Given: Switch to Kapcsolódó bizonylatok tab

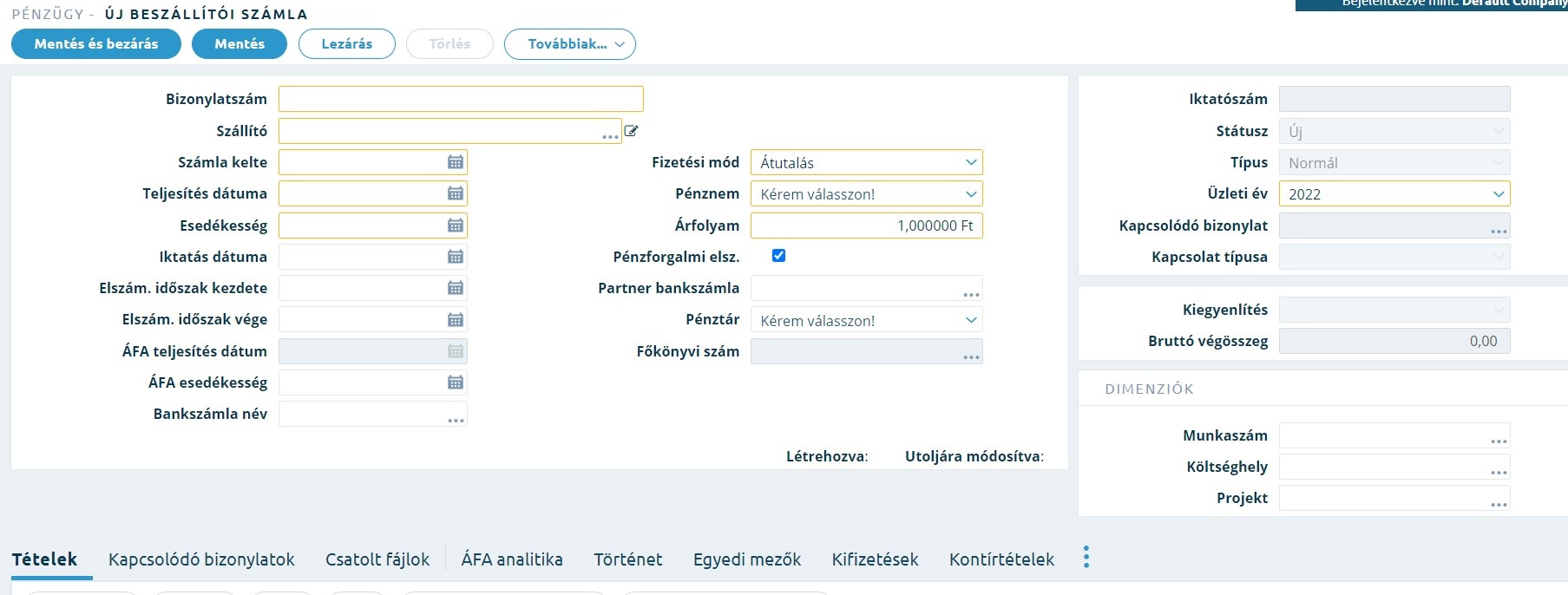Looking at the screenshot, I should (x=201, y=559).
